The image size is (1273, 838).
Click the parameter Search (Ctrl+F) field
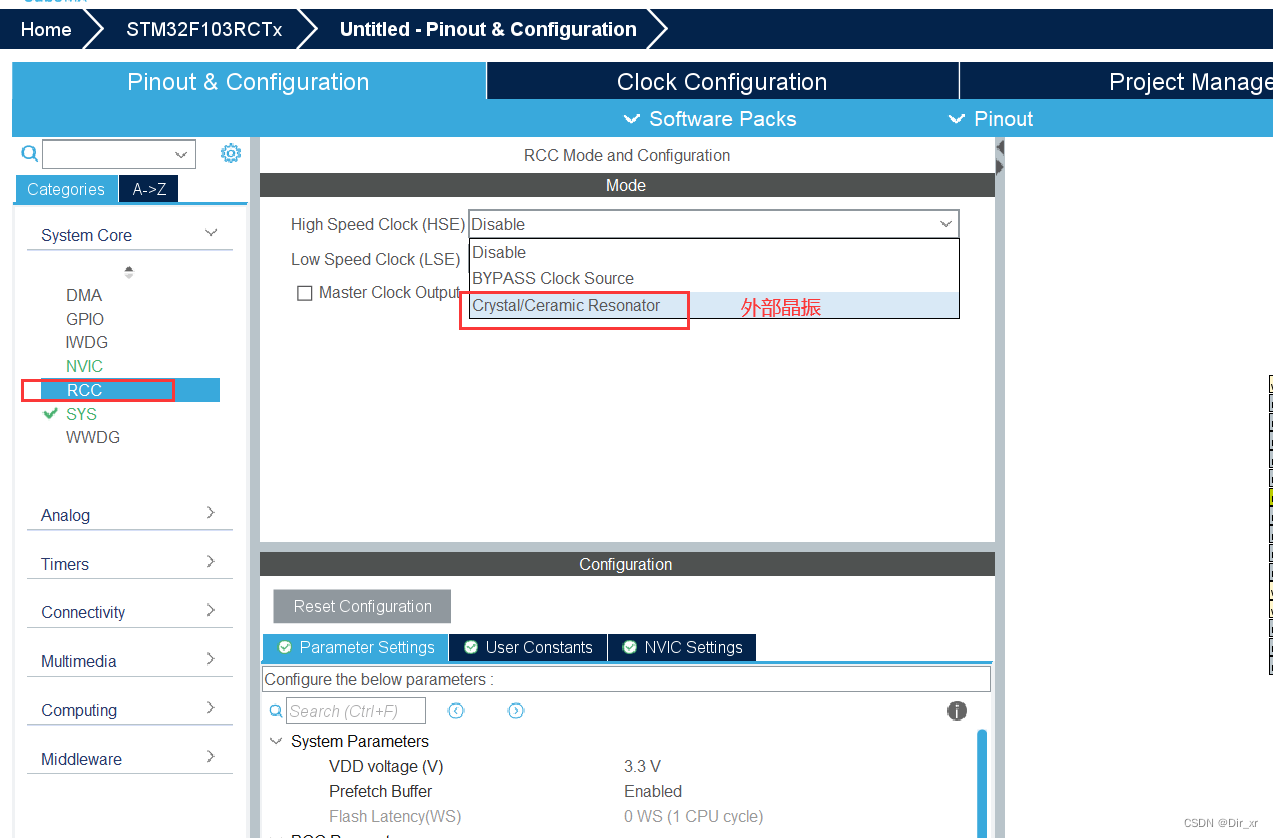point(356,711)
